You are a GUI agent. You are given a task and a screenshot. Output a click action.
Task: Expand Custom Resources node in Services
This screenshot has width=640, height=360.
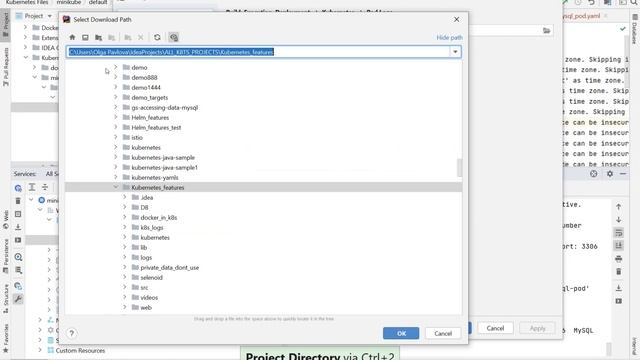(x=40, y=350)
